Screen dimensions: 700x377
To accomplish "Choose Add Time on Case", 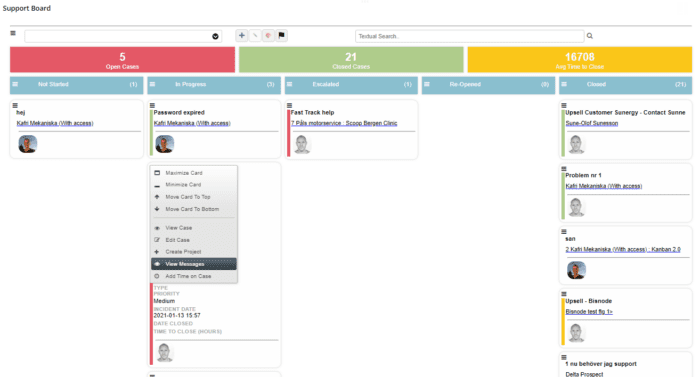I will 194,276.
